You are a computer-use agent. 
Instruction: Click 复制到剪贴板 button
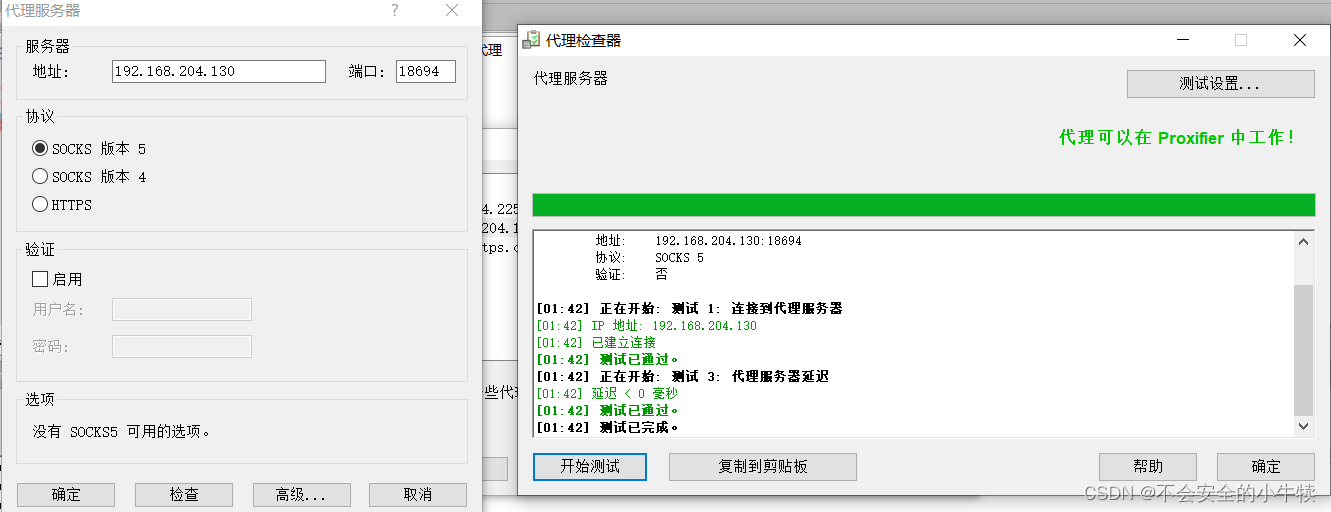click(x=763, y=467)
